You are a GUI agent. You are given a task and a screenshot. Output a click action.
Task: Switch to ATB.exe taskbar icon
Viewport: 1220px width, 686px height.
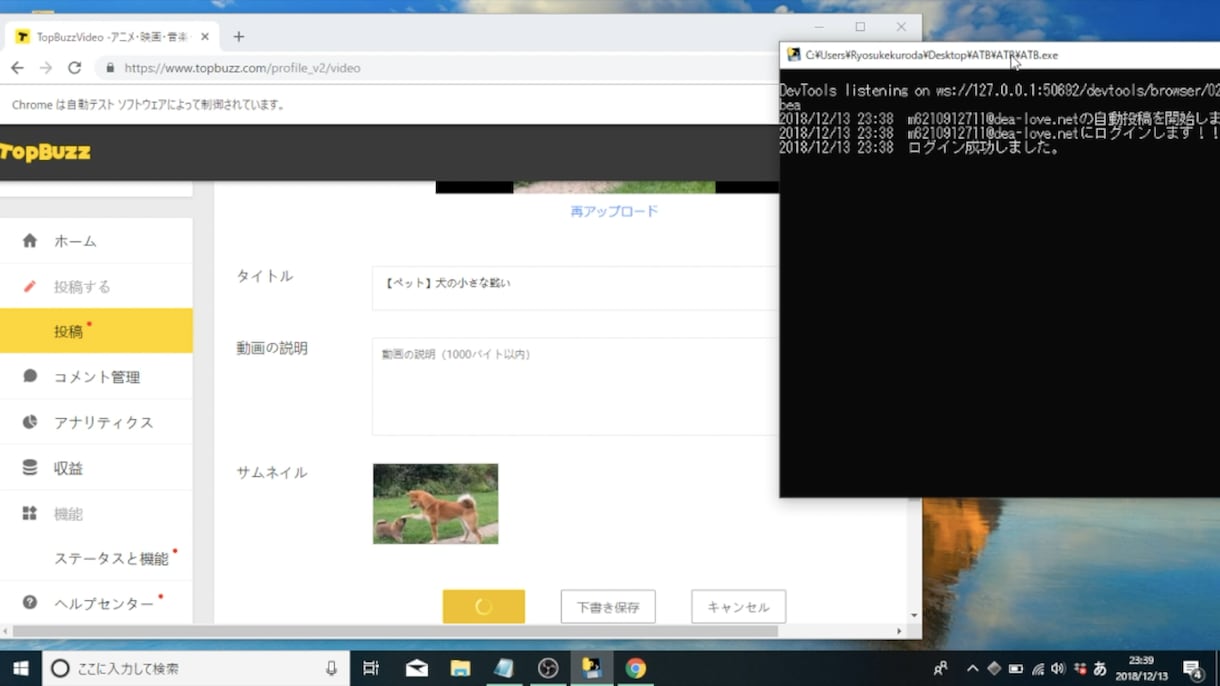pyautogui.click(x=592, y=668)
